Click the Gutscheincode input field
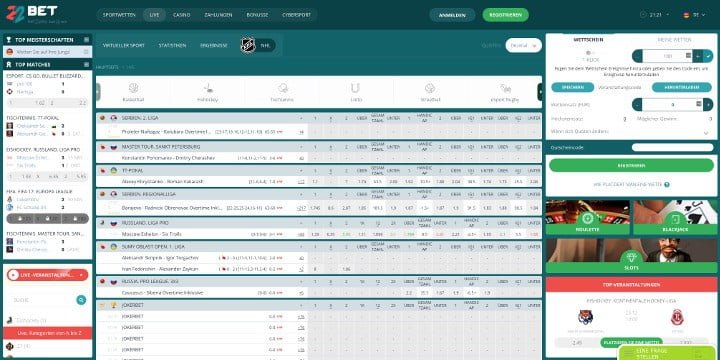This screenshot has width=720, height=360. 673,147
